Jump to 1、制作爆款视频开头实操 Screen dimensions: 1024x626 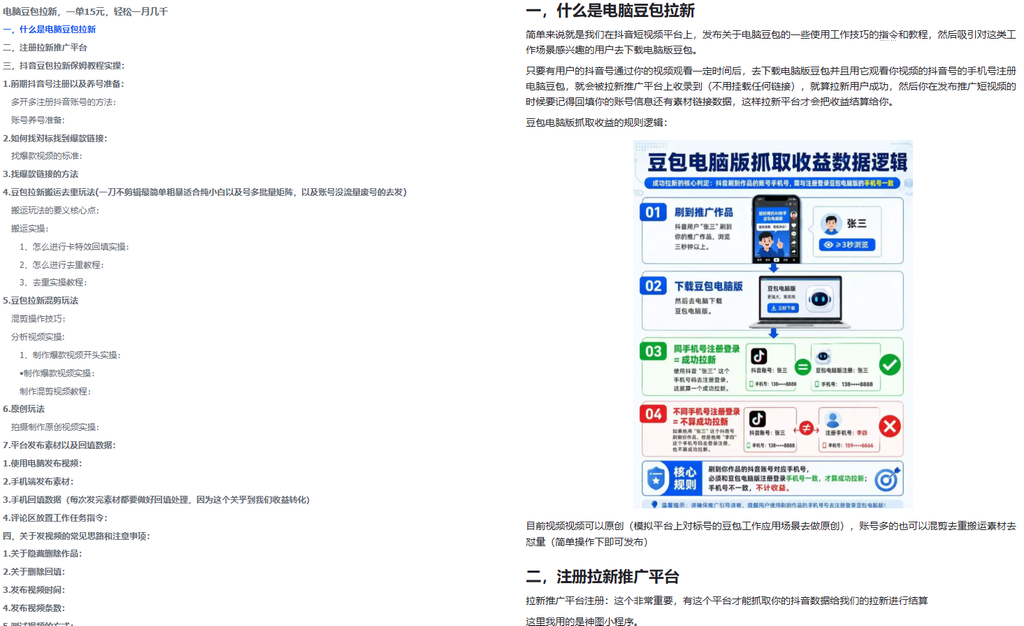[70, 355]
